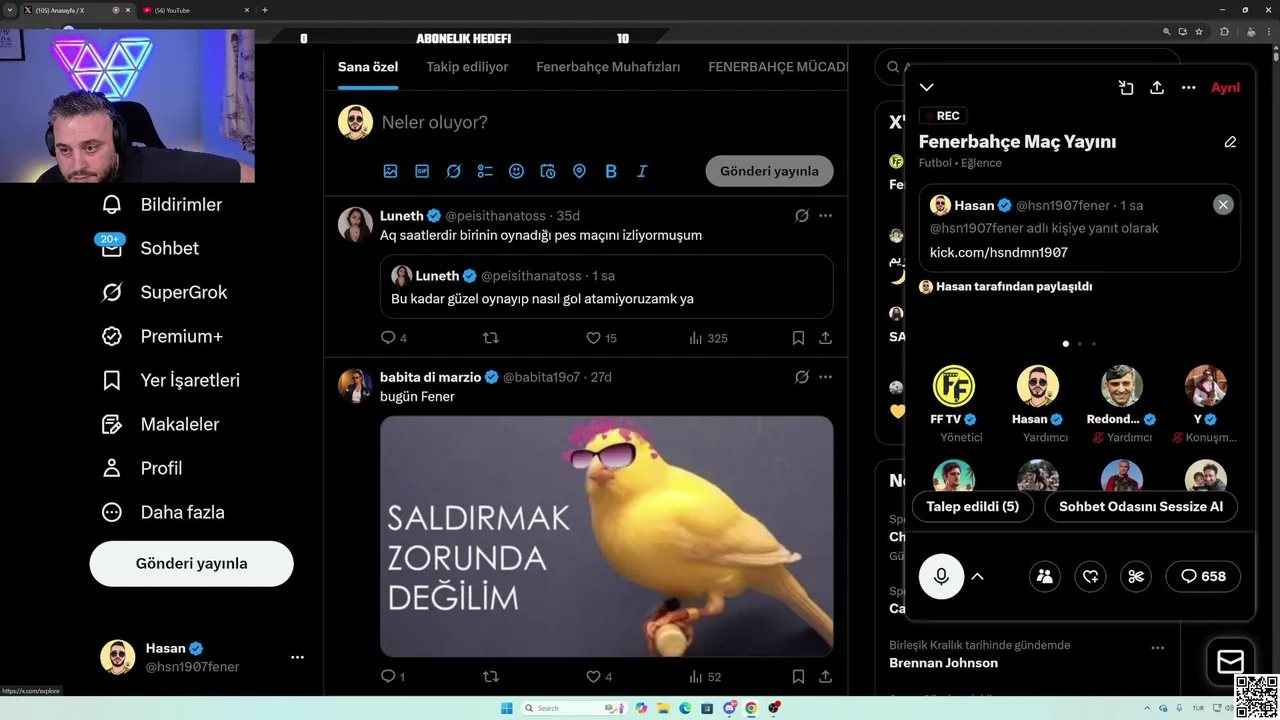Edit the space title pencil icon

tap(1230, 142)
